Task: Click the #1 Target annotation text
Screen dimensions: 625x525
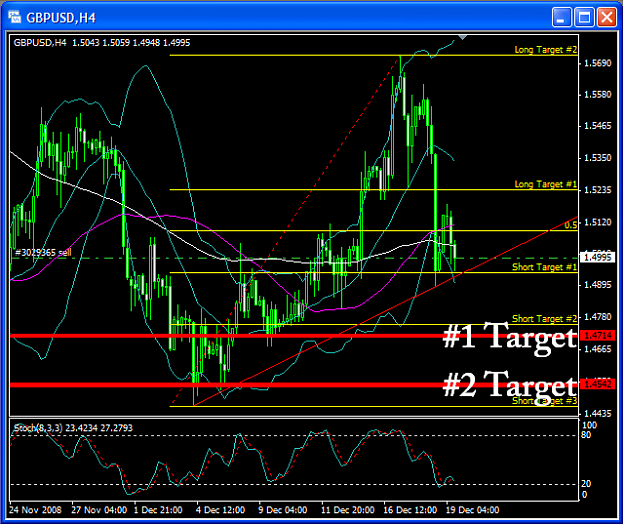Action: (x=510, y=338)
